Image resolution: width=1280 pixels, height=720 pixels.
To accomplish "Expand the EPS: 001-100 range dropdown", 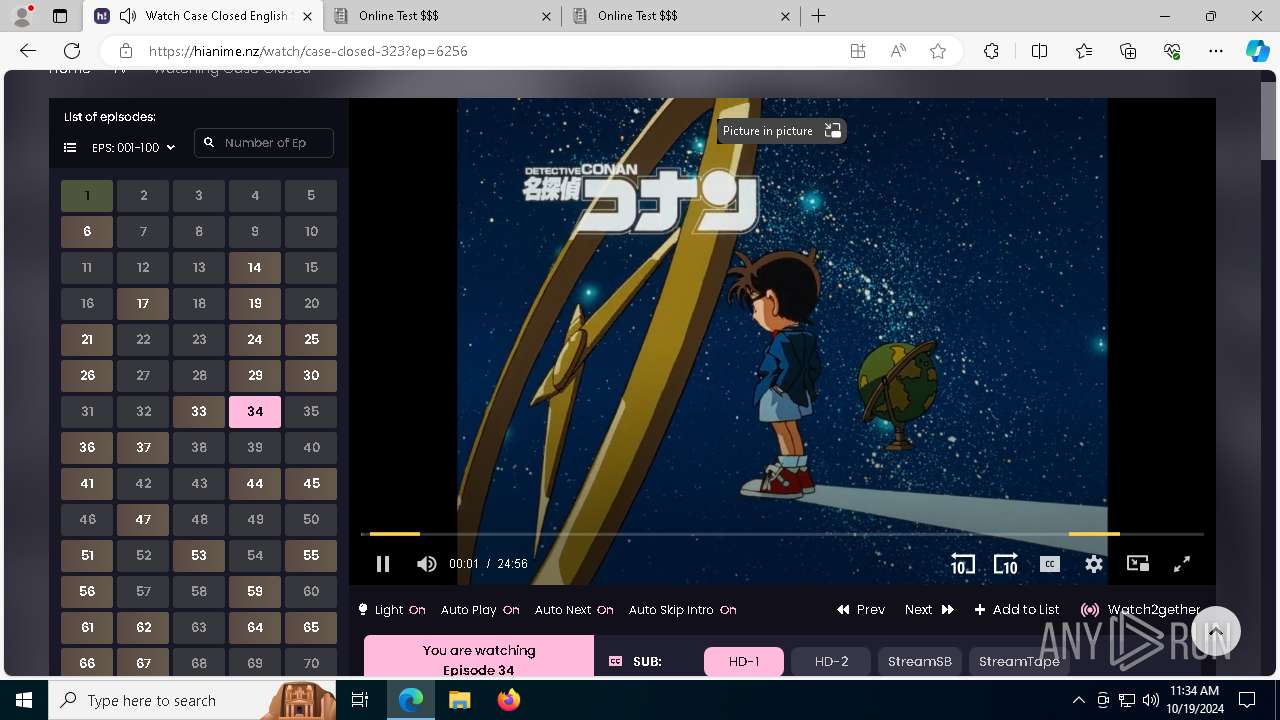I will (x=133, y=147).
